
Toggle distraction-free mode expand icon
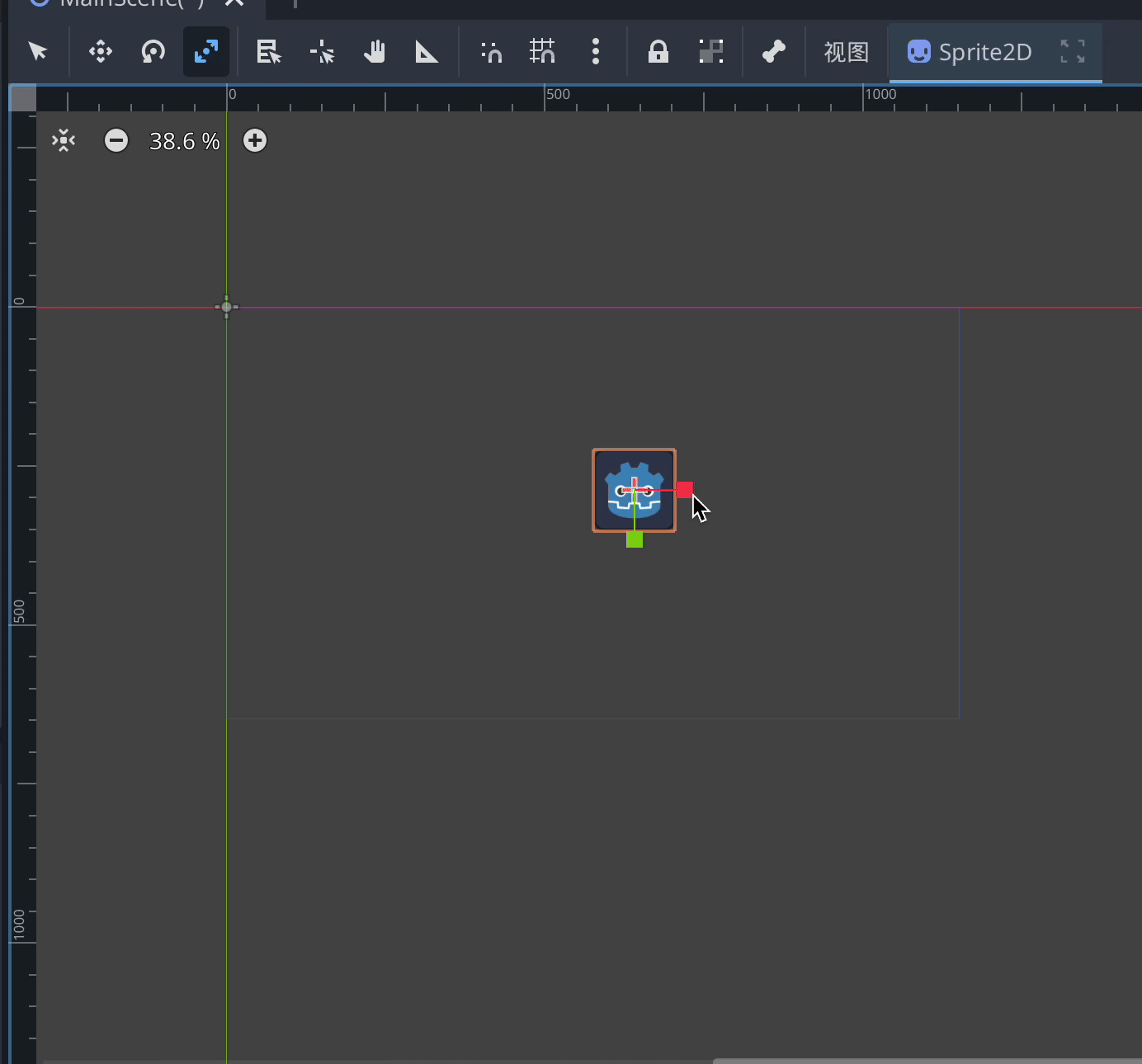1073,52
